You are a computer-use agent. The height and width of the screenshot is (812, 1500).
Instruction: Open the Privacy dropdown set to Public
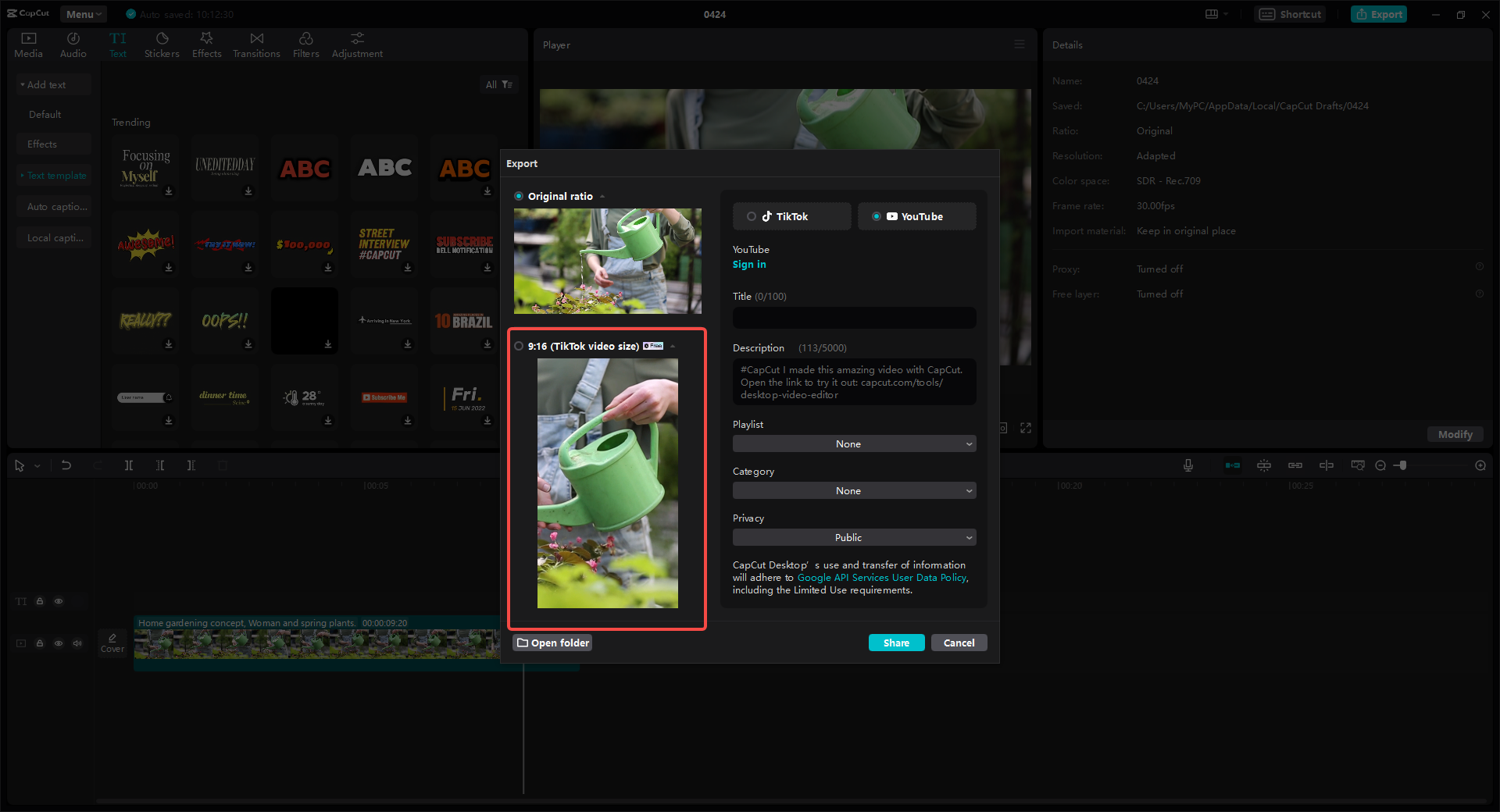(x=854, y=537)
